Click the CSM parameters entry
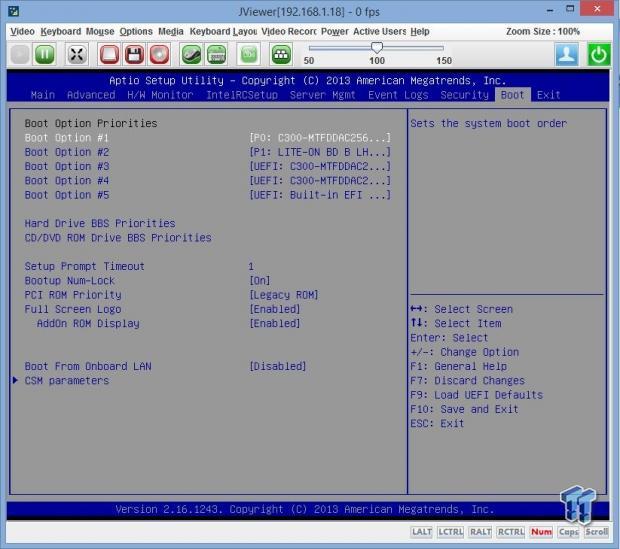The image size is (620, 549). [x=66, y=381]
